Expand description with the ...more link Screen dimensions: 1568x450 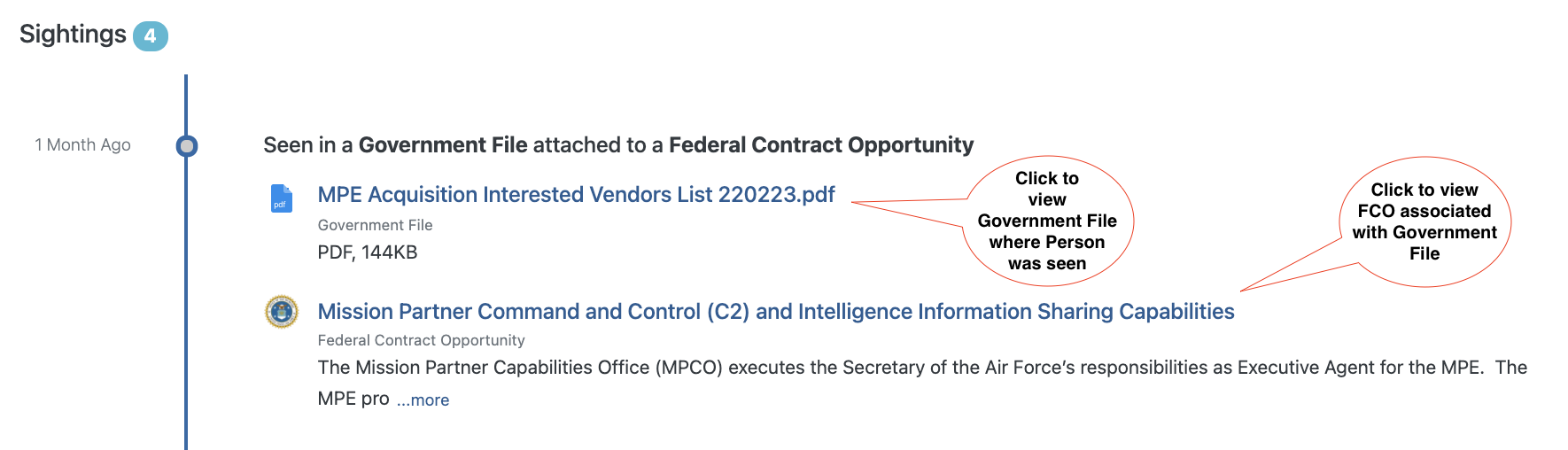point(423,400)
